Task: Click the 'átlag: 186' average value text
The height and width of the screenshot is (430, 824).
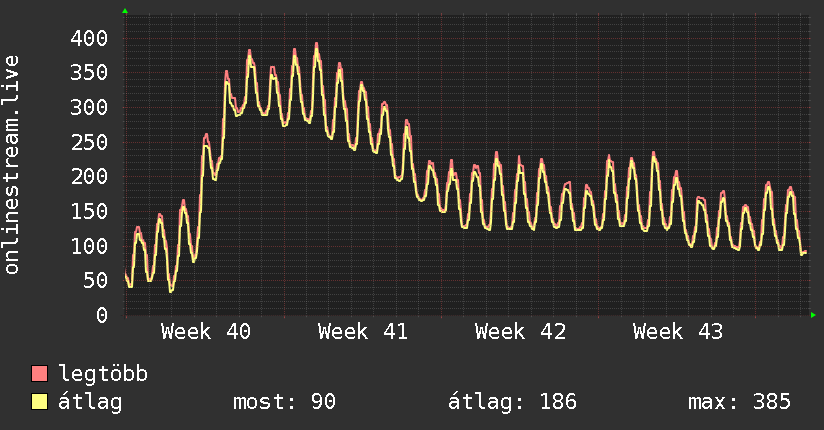Action: (x=512, y=402)
